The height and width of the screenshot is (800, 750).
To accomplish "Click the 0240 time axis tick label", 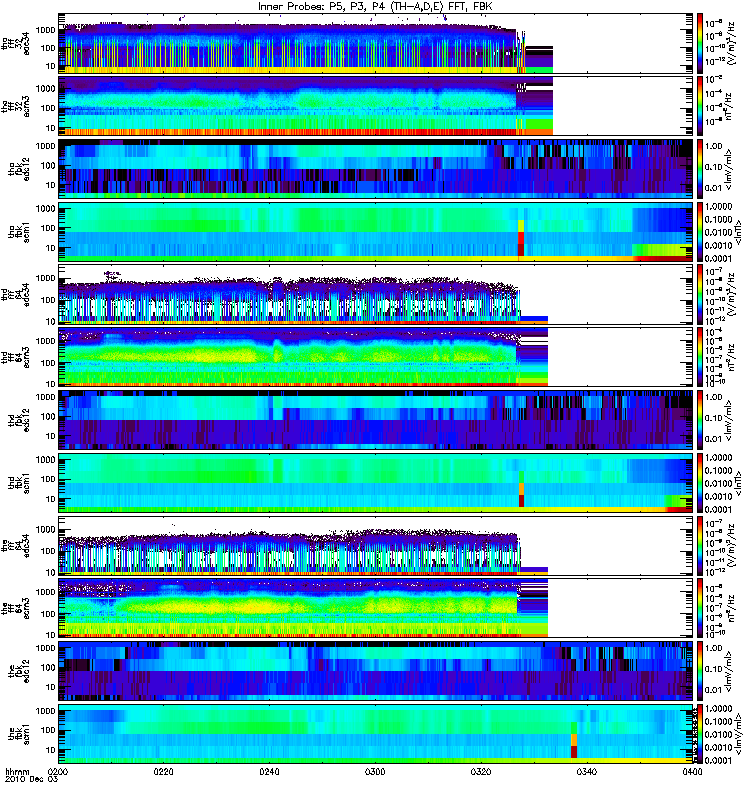I will click(269, 772).
